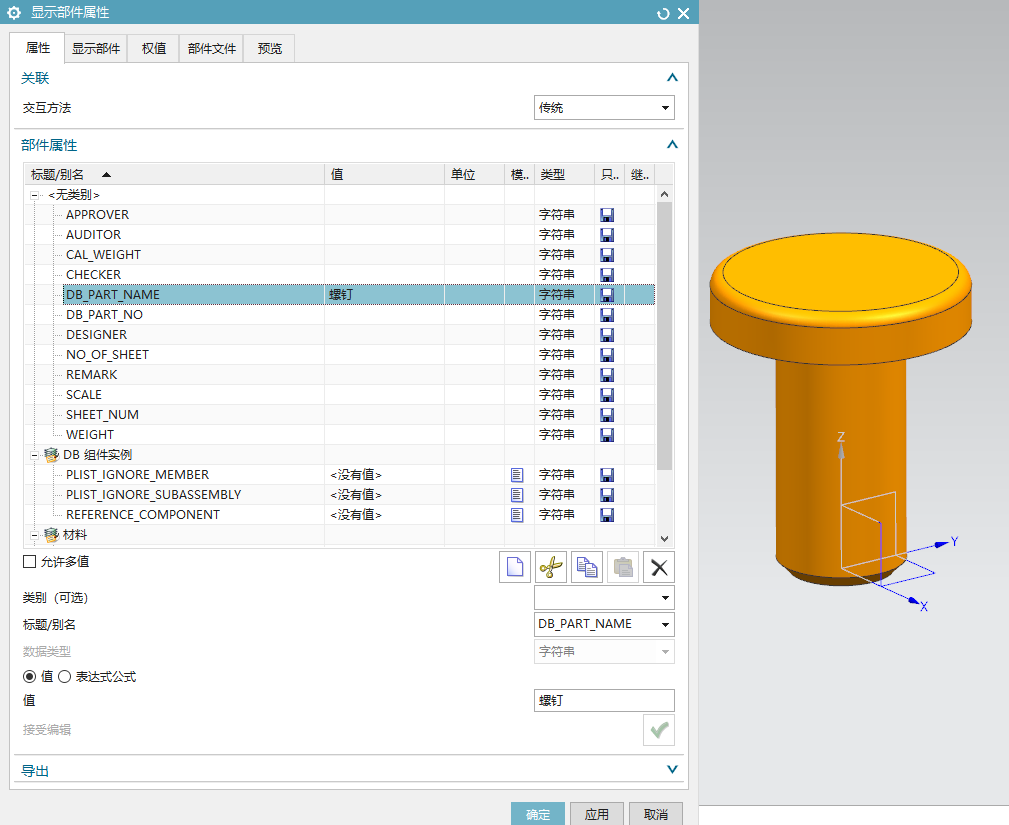Click the save icon in the CHECKER row

607,275
